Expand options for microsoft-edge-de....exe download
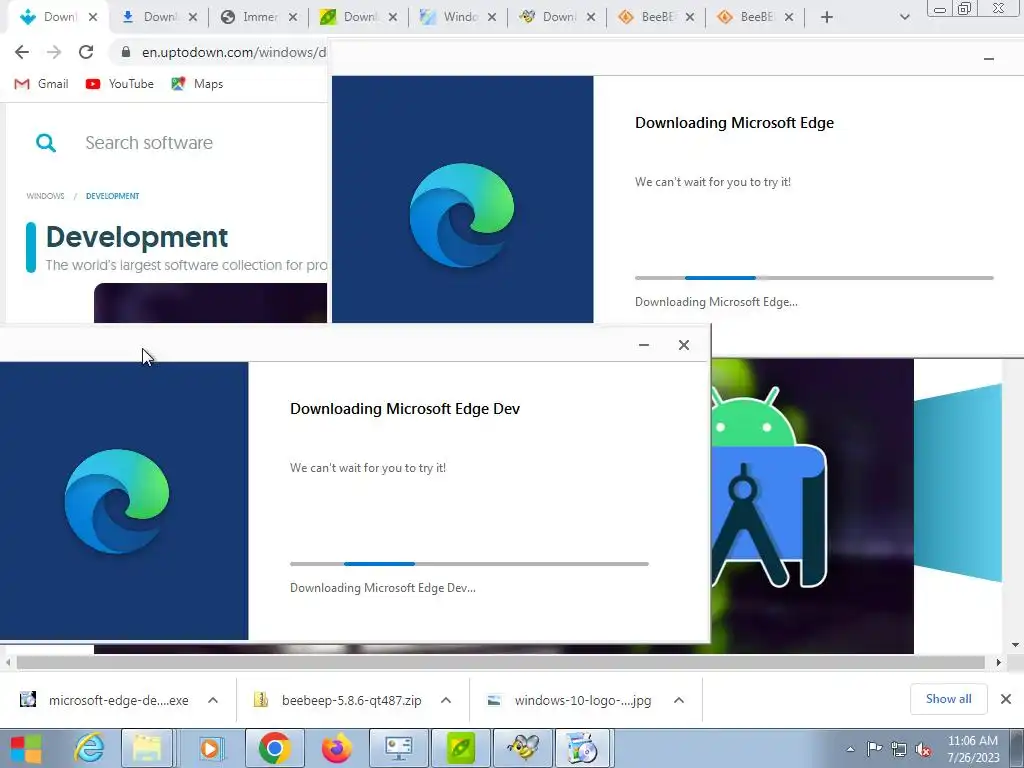Screen dimensions: 1024x768 [213, 700]
